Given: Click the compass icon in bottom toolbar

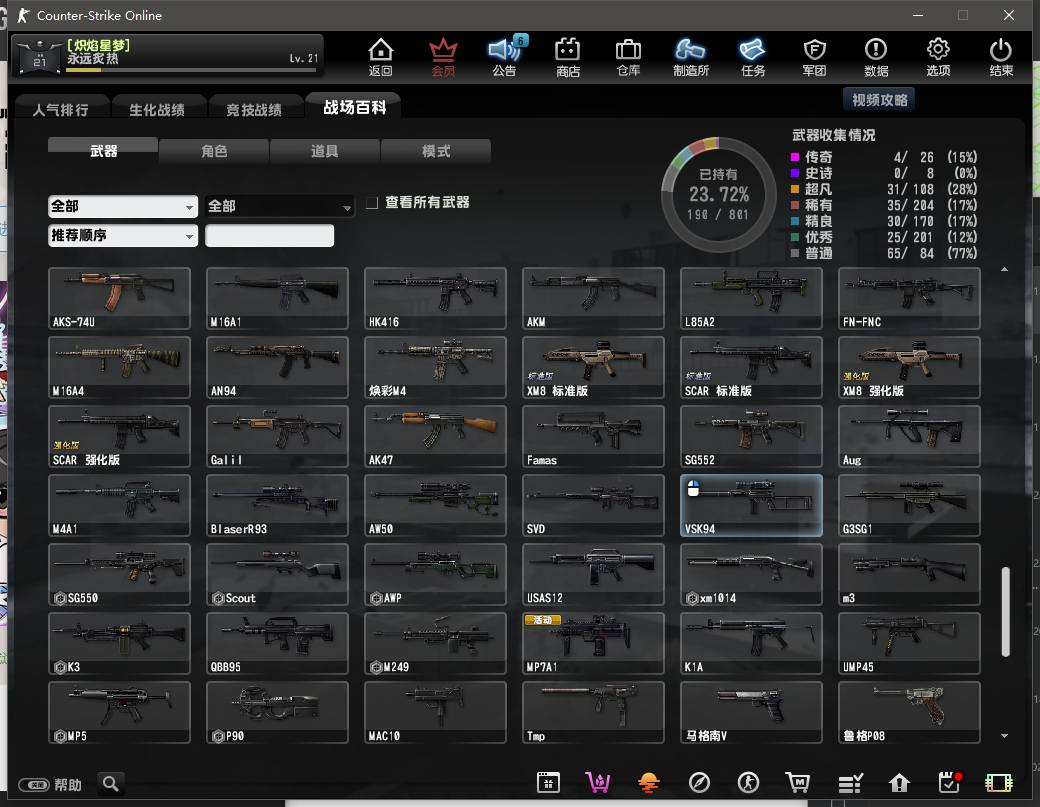Looking at the screenshot, I should click(x=699, y=783).
